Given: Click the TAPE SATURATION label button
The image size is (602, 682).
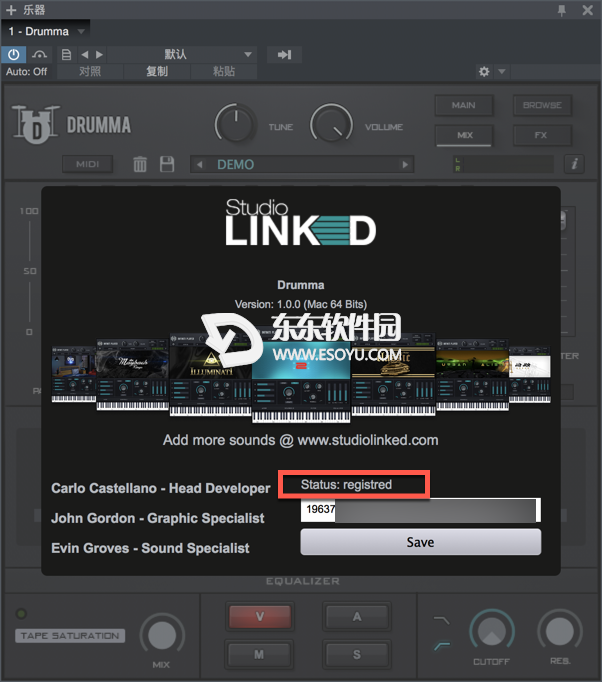Looking at the screenshot, I should [70, 635].
